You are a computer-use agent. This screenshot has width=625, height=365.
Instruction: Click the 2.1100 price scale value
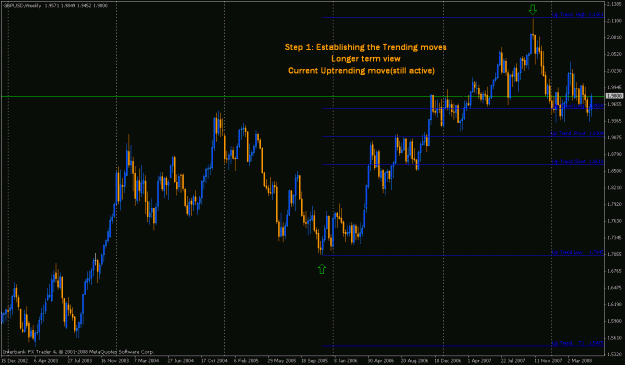tap(614, 20)
